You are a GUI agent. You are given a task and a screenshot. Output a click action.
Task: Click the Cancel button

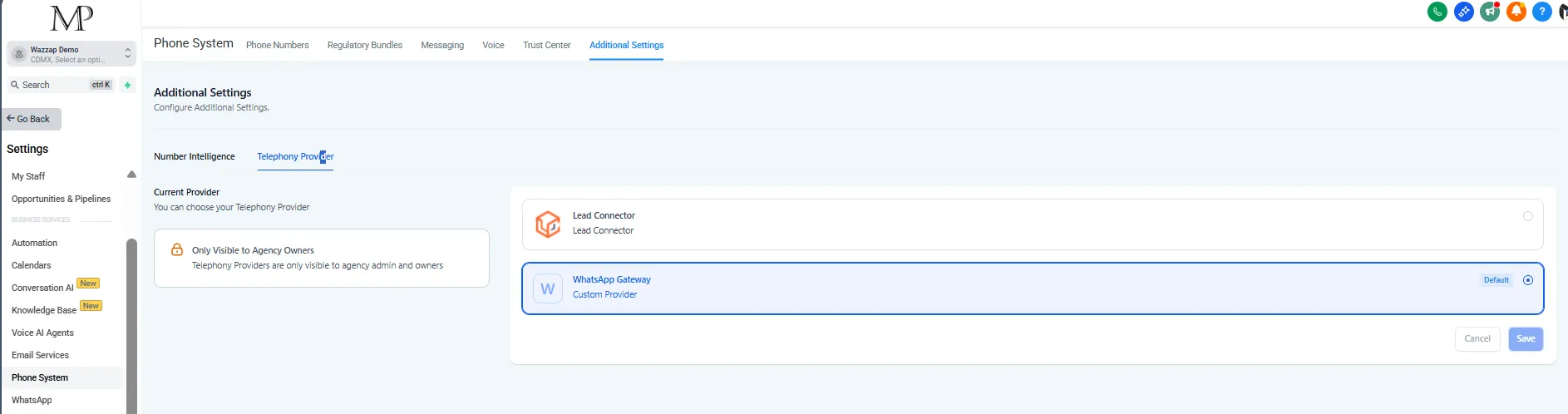click(1477, 338)
